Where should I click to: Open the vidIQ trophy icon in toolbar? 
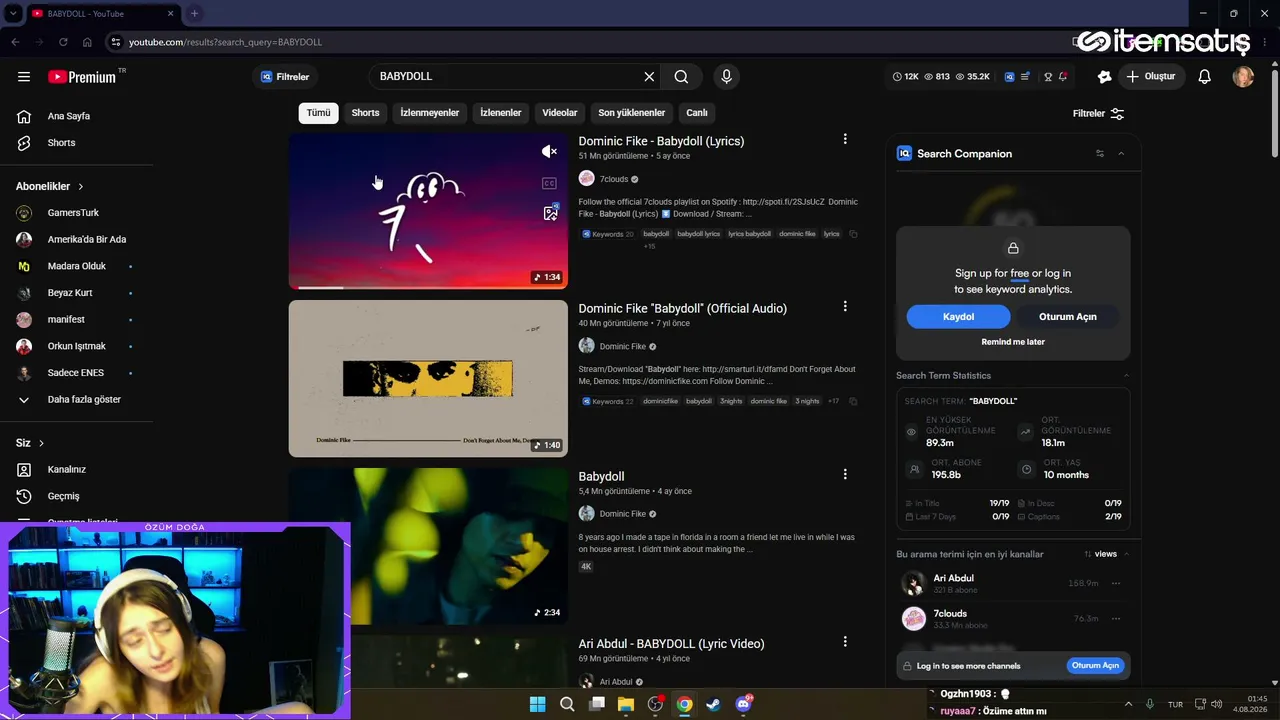[1048, 77]
